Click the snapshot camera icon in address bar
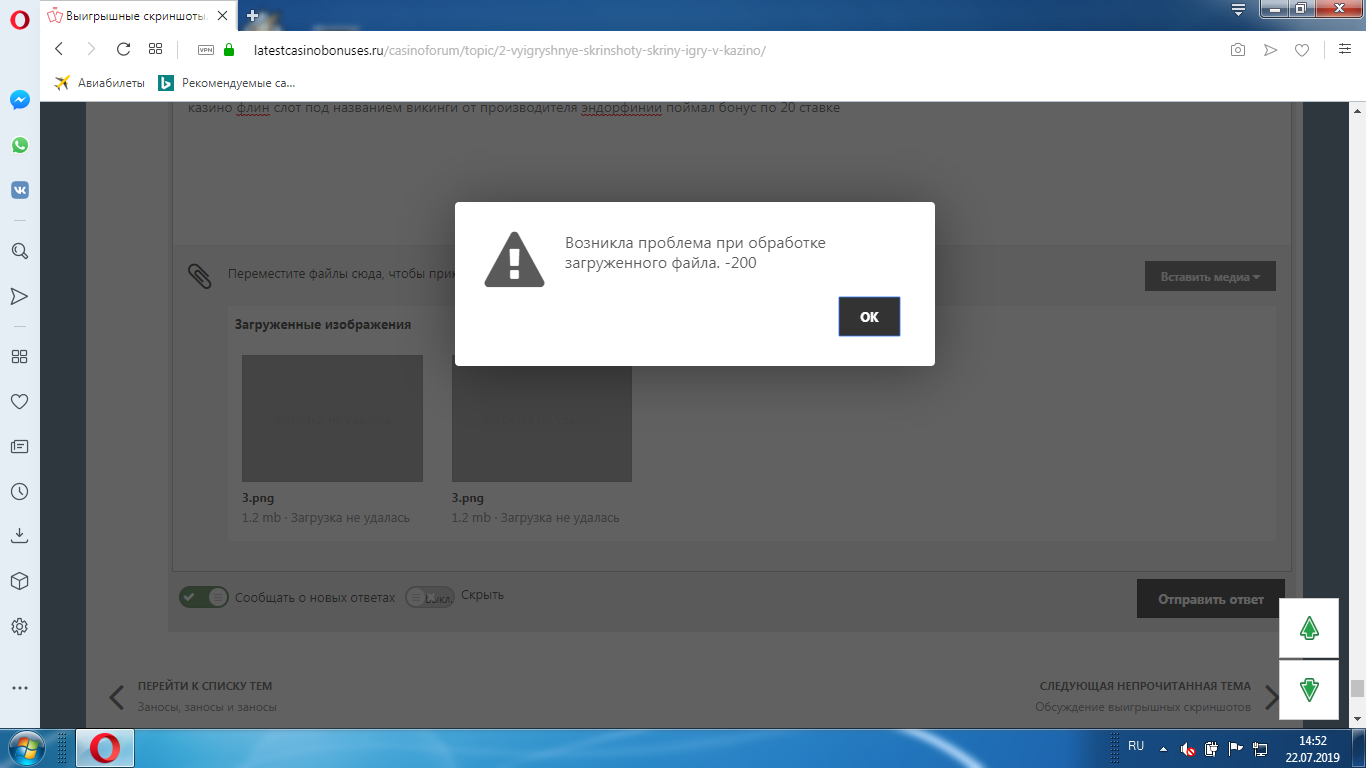 1238,49
